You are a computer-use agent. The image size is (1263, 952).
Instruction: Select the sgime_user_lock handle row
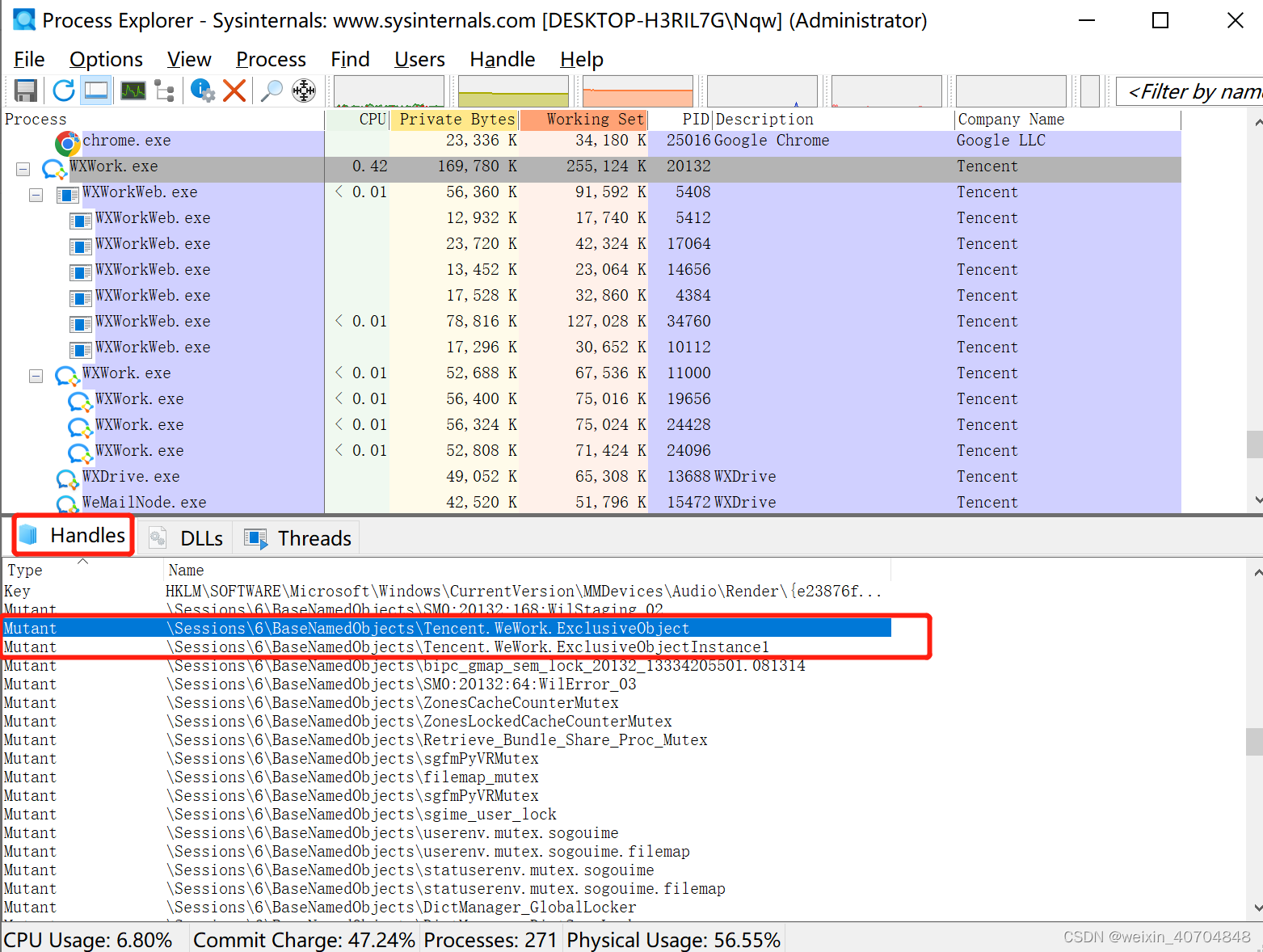[446, 814]
